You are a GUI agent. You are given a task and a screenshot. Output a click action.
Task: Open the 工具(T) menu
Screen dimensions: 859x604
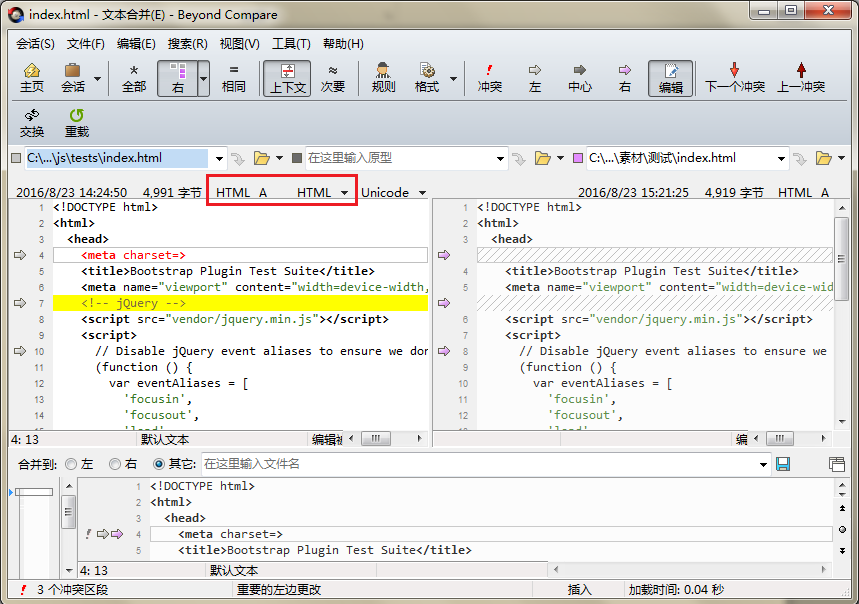pos(291,44)
